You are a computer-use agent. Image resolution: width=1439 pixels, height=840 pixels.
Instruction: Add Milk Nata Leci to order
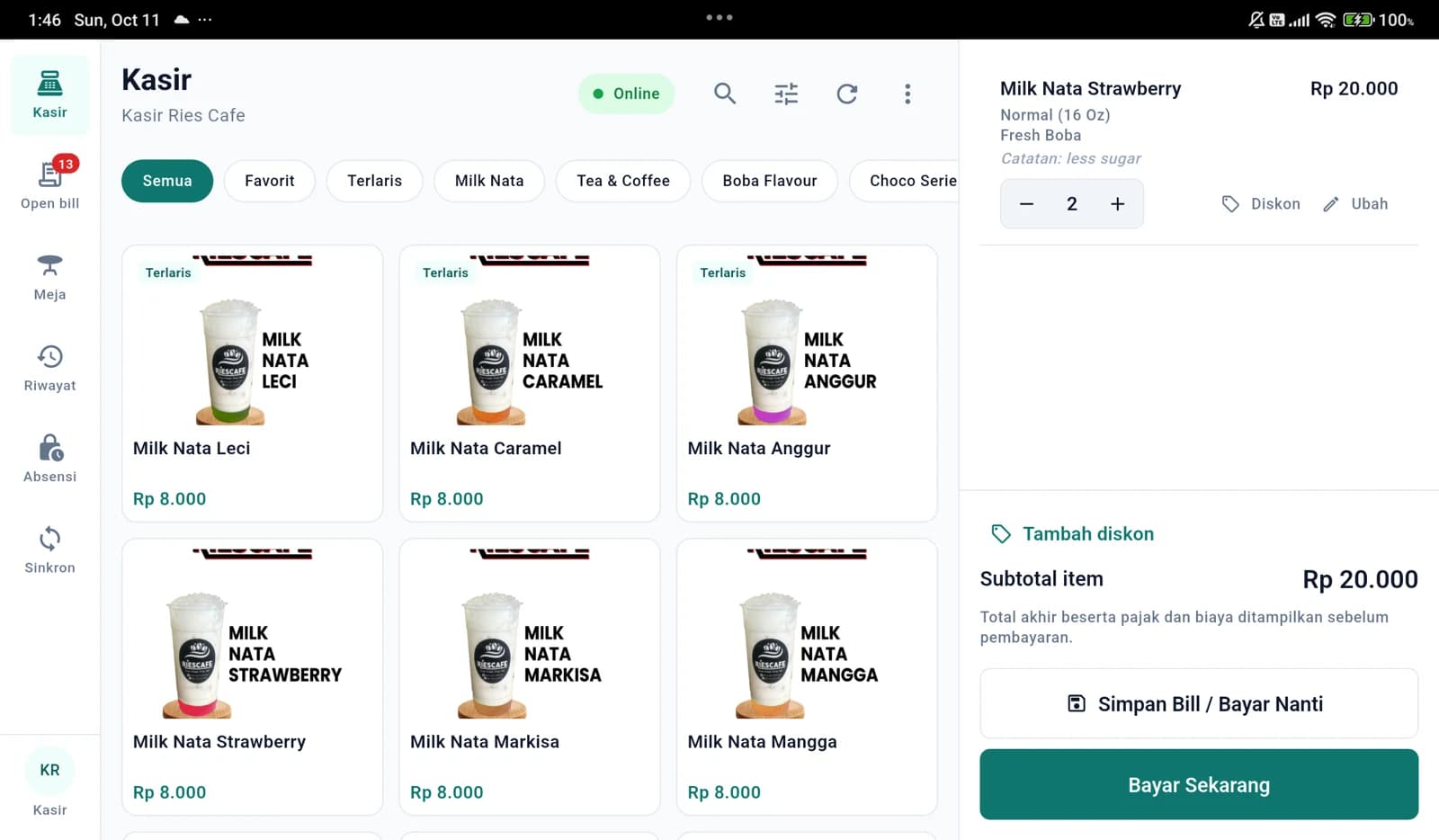(253, 383)
